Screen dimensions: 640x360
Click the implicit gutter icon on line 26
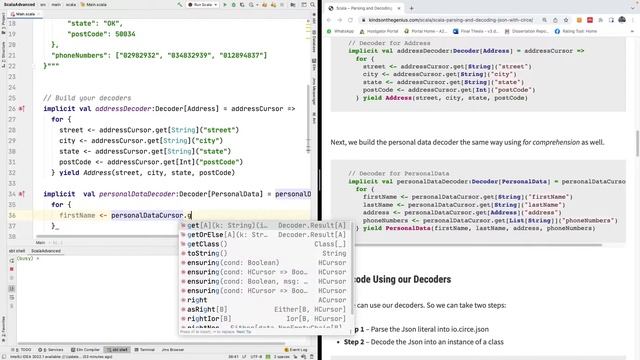21,109
